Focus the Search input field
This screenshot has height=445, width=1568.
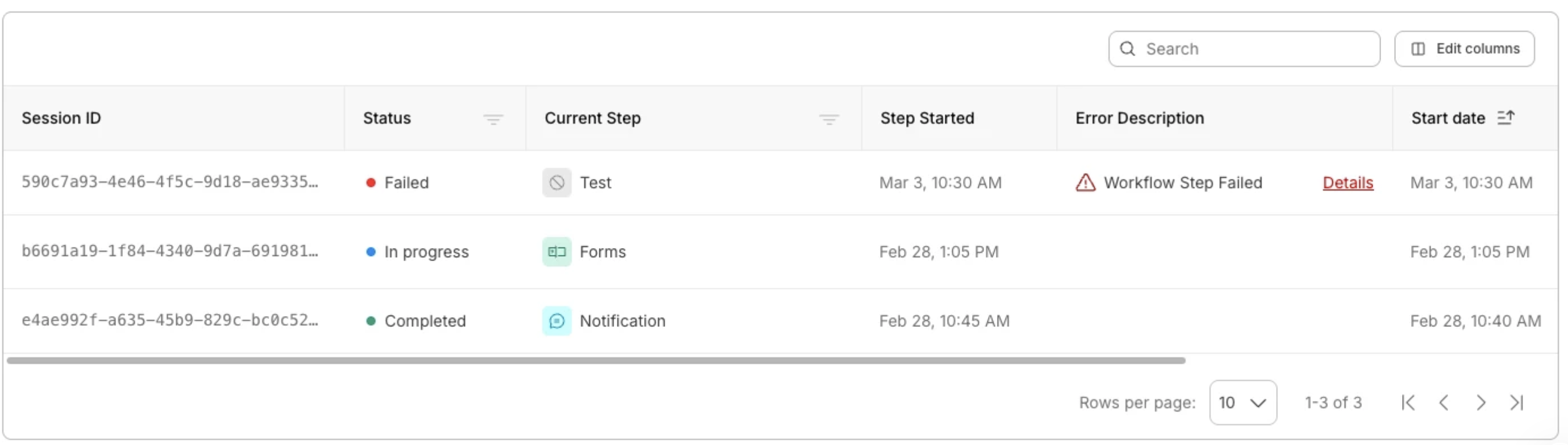tap(1254, 49)
